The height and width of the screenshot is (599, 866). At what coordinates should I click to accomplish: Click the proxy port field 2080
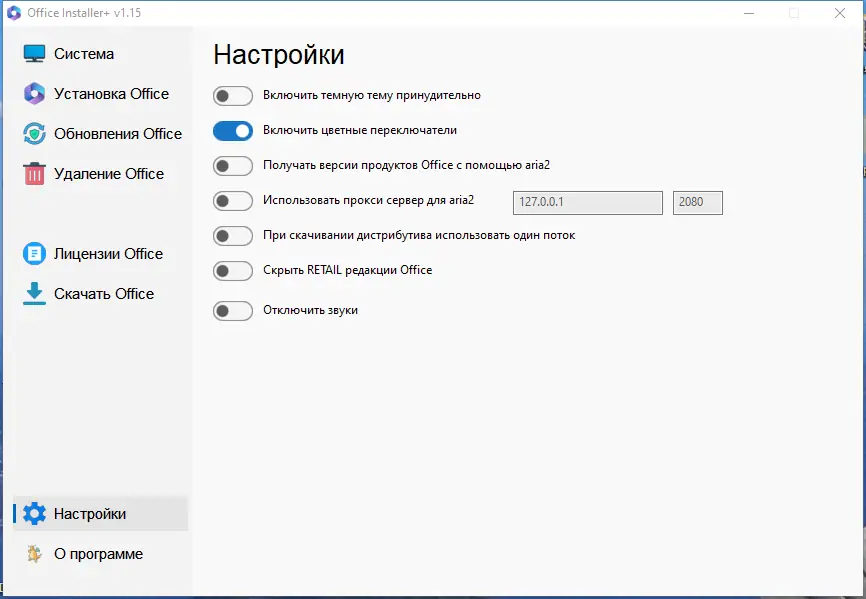tap(698, 203)
